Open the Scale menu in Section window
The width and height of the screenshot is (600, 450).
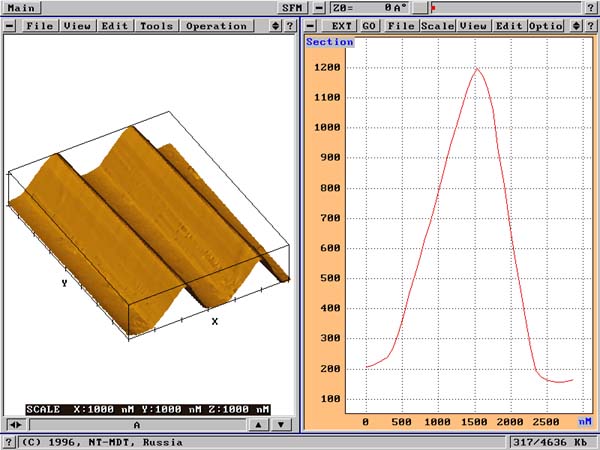point(437,25)
